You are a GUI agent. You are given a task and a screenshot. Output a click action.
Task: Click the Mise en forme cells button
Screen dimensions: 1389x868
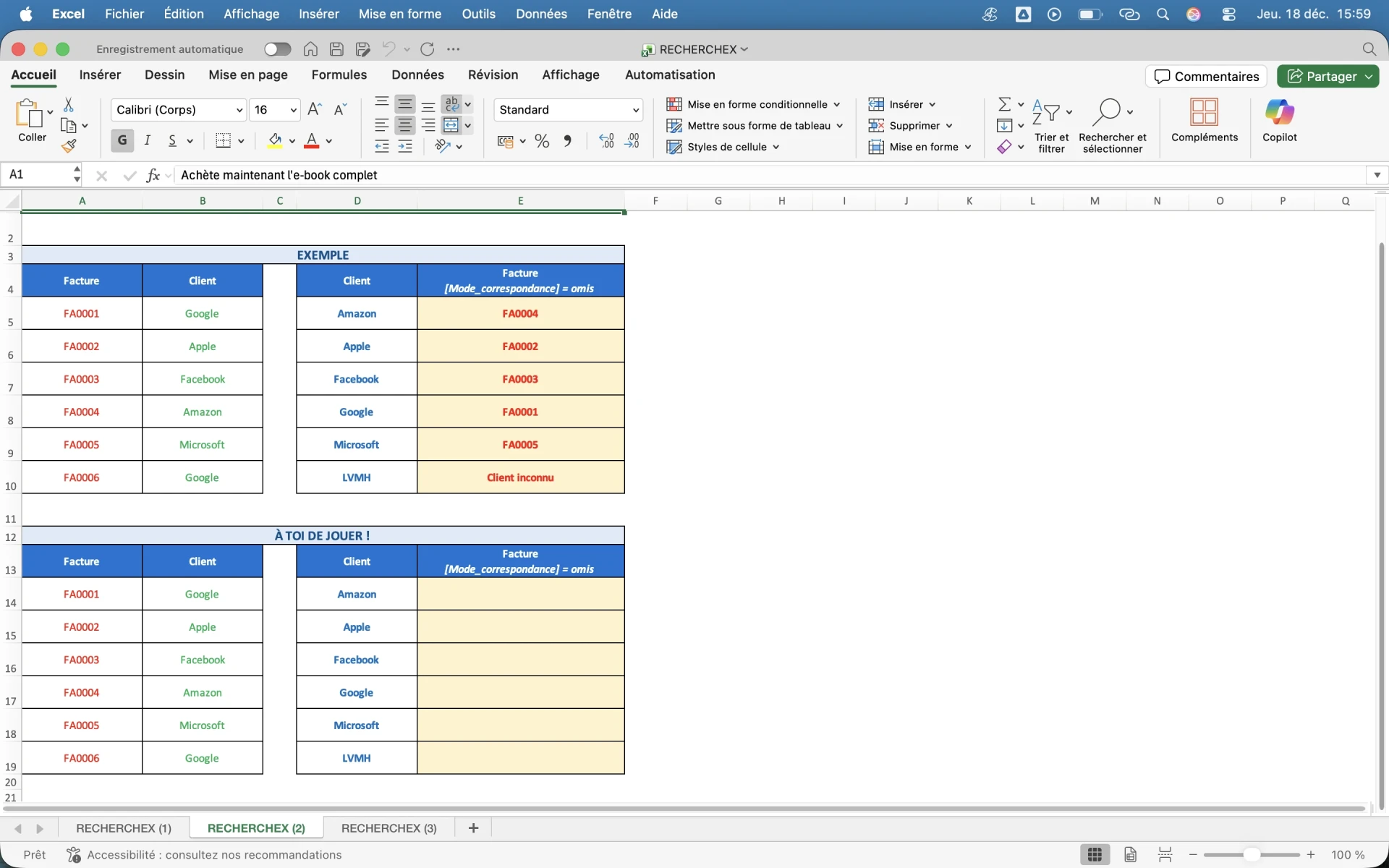(x=919, y=147)
